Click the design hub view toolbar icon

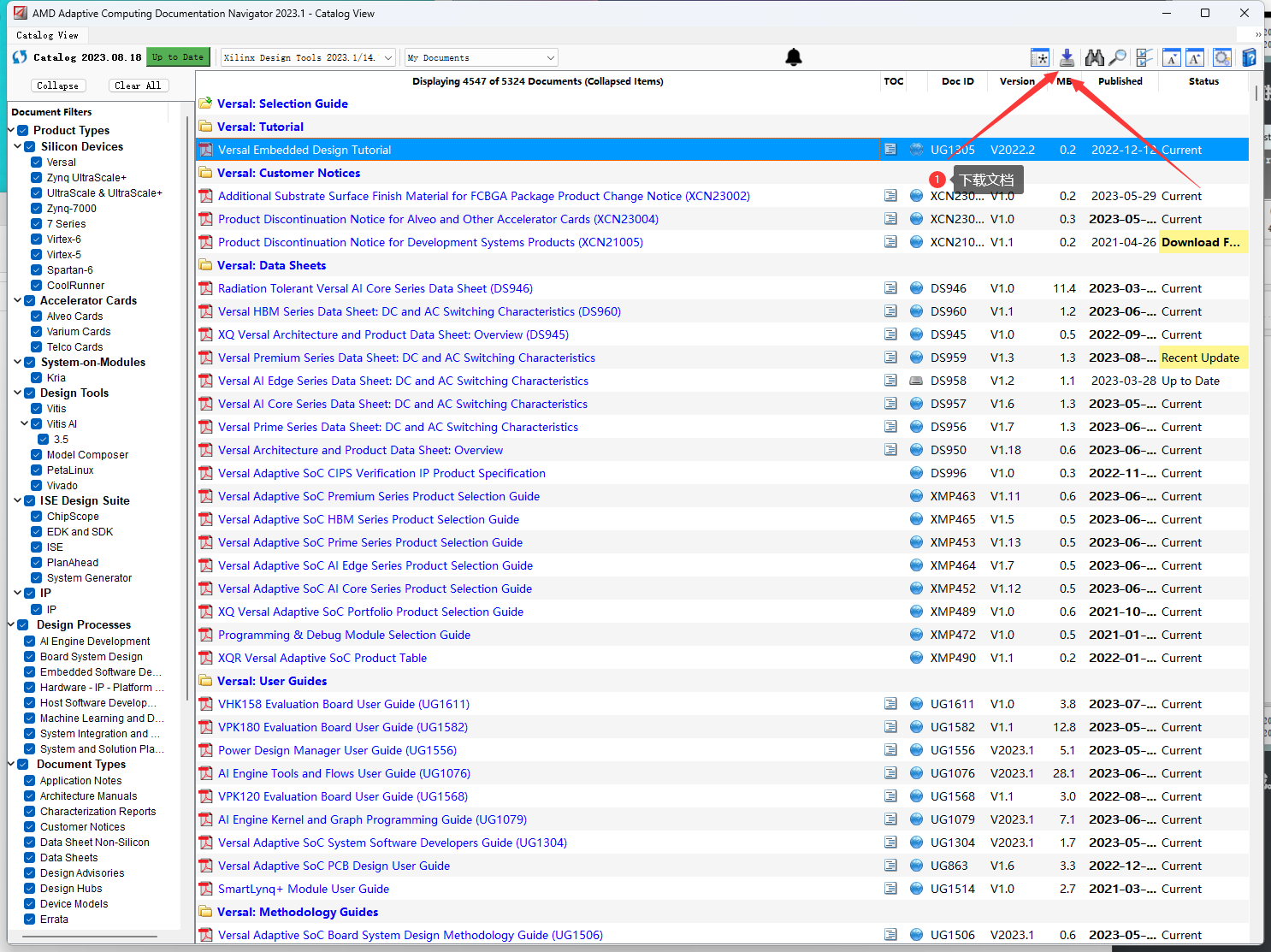(1040, 58)
